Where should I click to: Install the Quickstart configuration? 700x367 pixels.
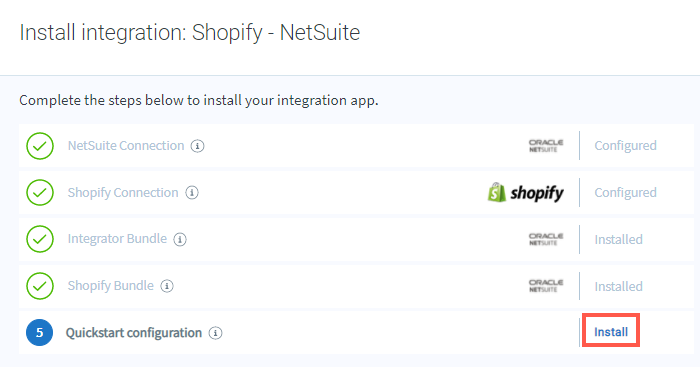[611, 332]
